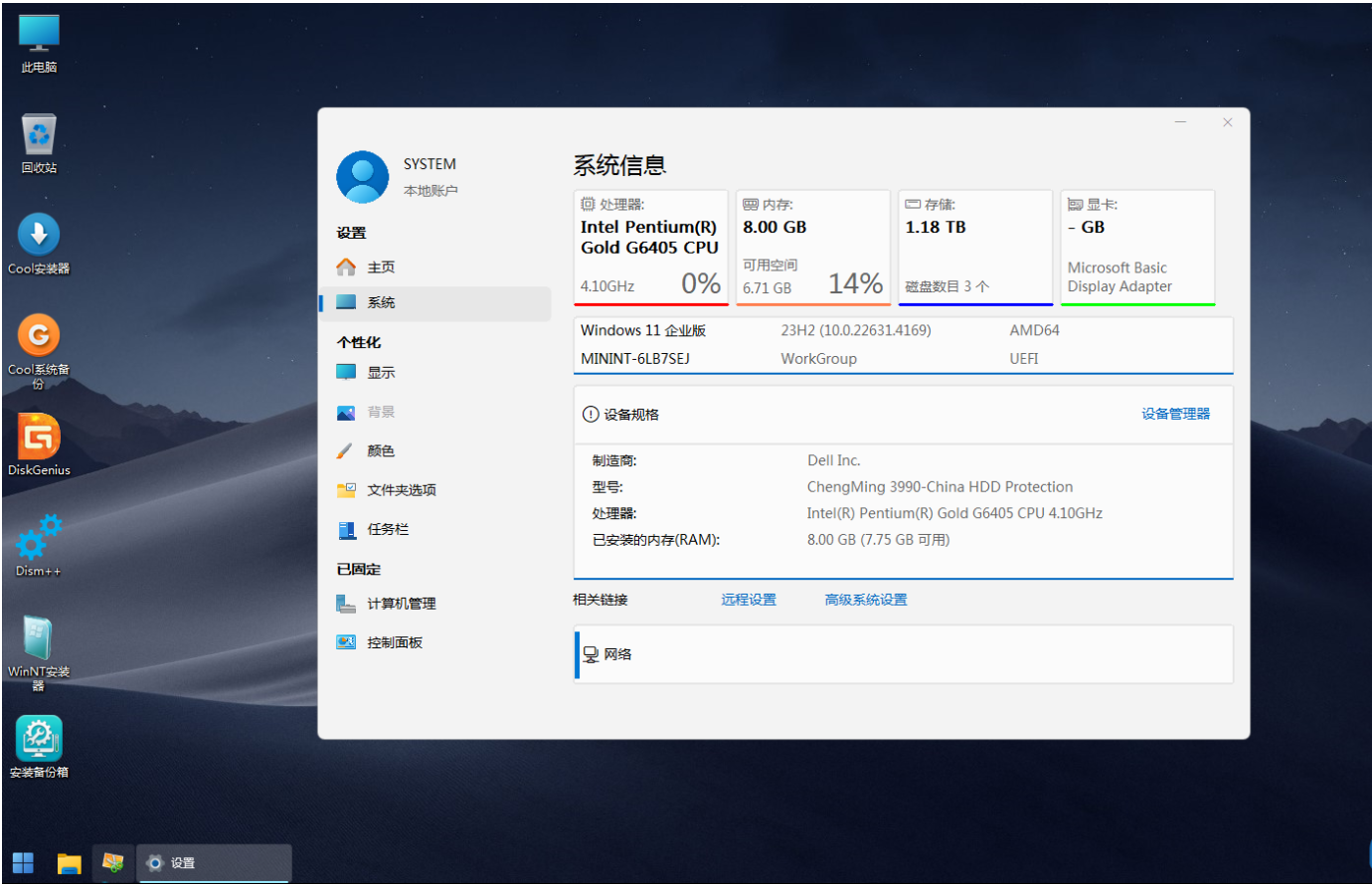Open the 此电脑 desktop icon
The width and height of the screenshot is (1372, 884).
(39, 44)
